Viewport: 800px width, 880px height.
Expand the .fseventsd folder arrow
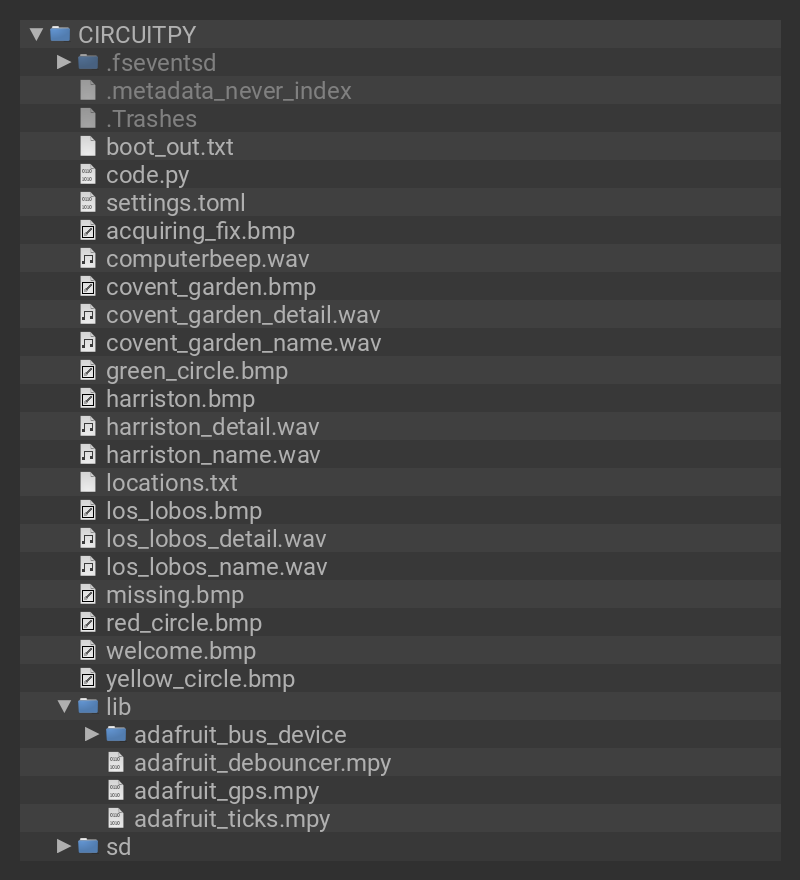pyautogui.click(x=64, y=62)
